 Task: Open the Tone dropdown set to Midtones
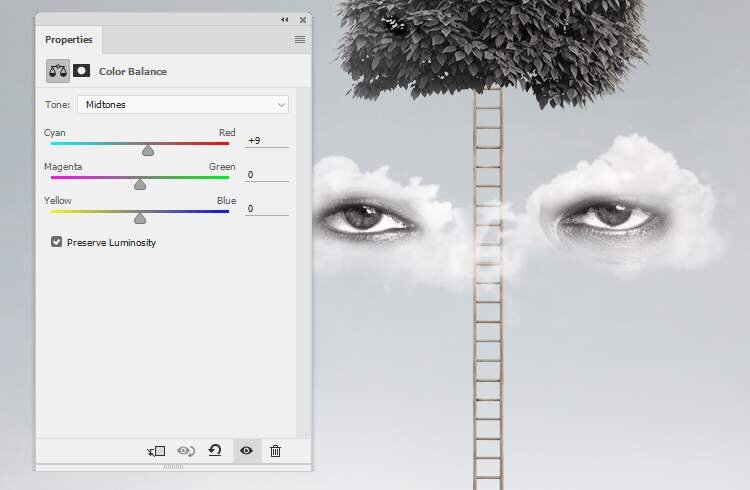(x=183, y=104)
